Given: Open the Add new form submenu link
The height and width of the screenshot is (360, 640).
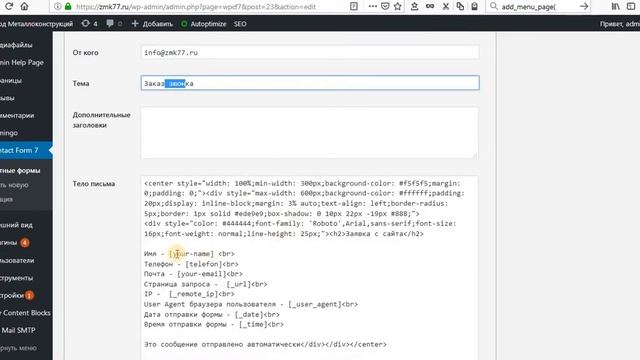Looking at the screenshot, I should coord(14,185).
